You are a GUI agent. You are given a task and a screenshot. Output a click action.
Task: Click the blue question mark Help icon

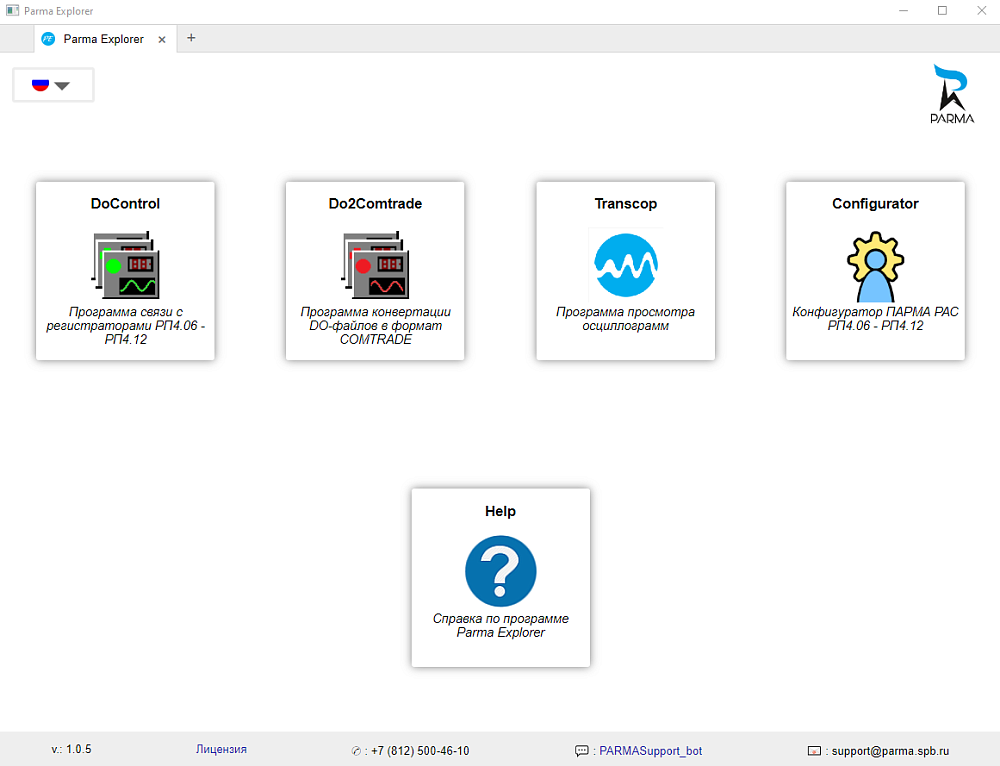tap(501, 571)
